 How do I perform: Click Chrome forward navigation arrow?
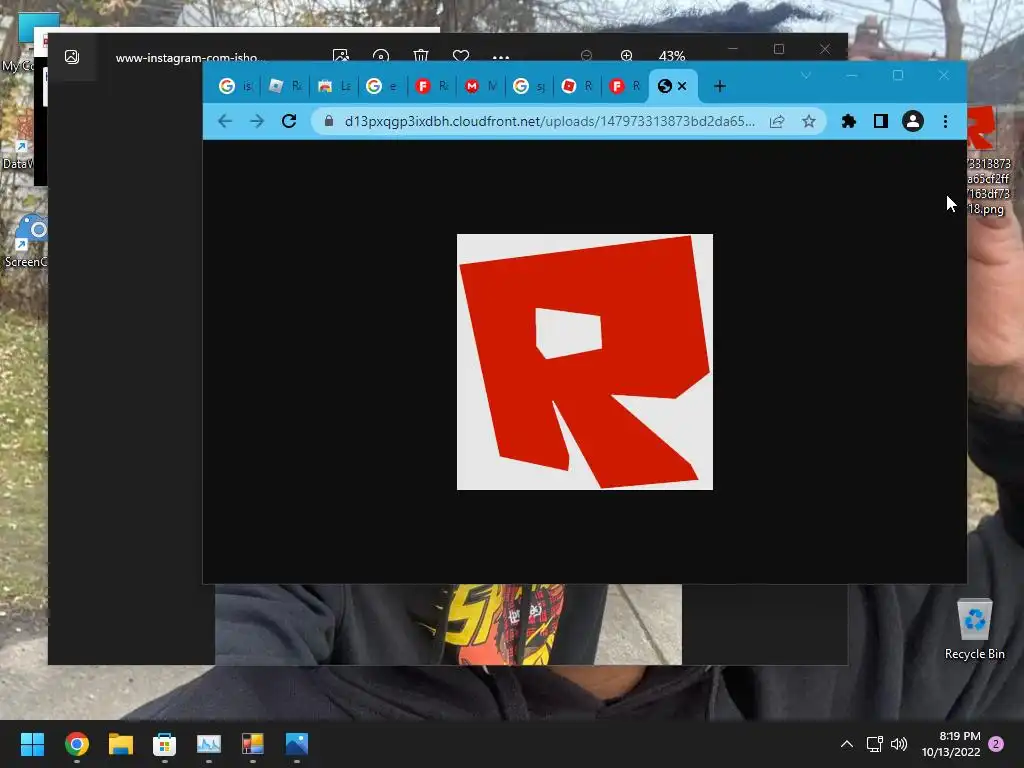click(257, 121)
